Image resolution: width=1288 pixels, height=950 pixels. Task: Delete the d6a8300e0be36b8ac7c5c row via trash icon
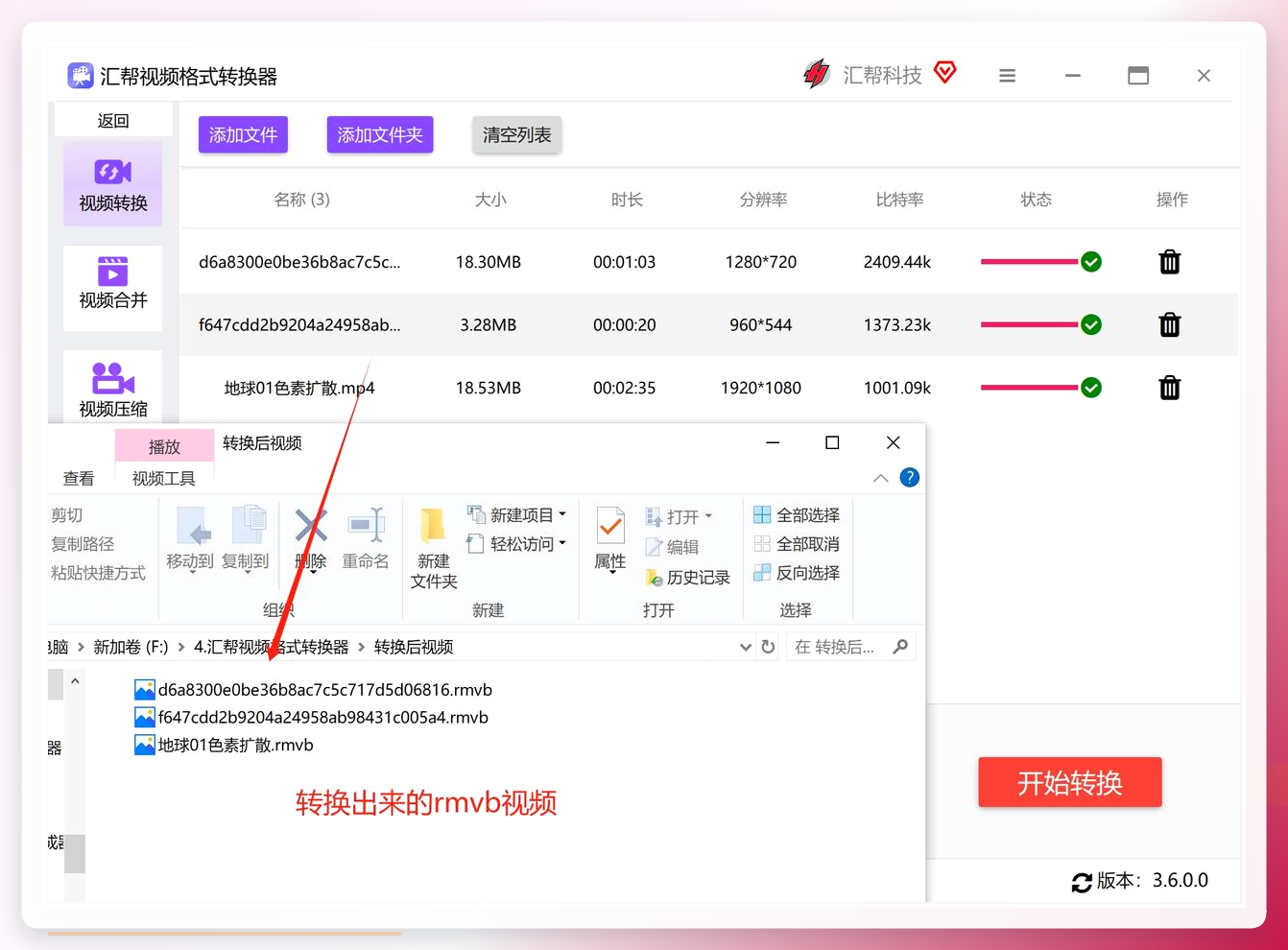[1169, 262]
